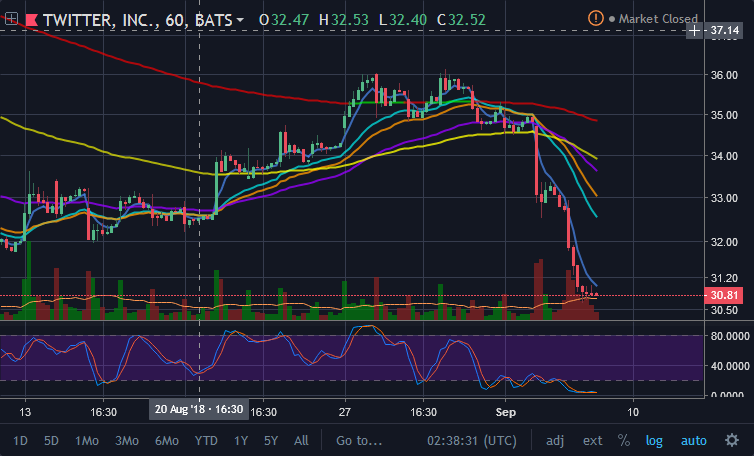The height and width of the screenshot is (456, 754).
Task: Open the Go to... date dialog
Action: point(359,441)
